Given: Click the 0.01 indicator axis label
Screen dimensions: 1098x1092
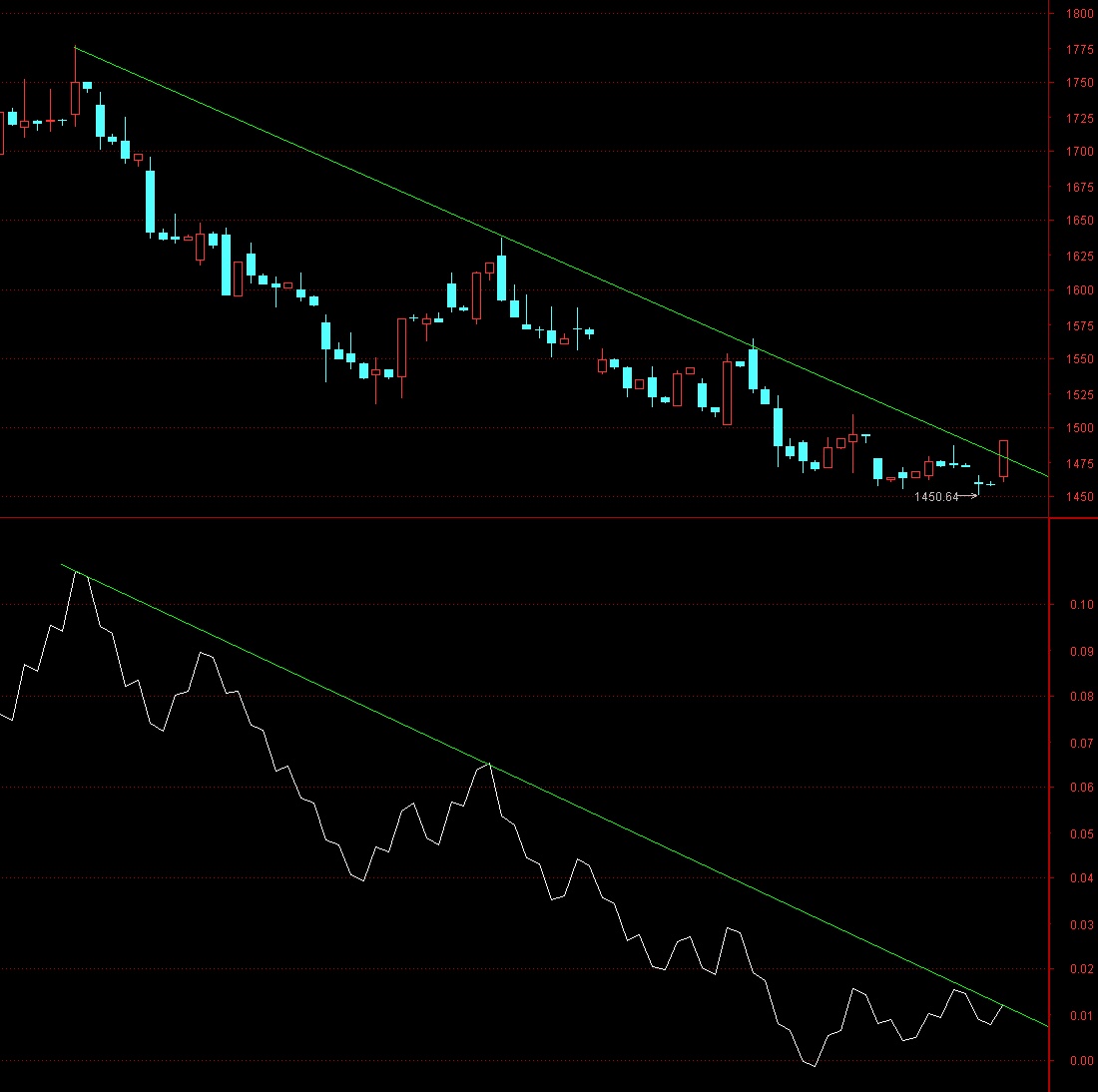Looking at the screenshot, I should [1081, 1016].
